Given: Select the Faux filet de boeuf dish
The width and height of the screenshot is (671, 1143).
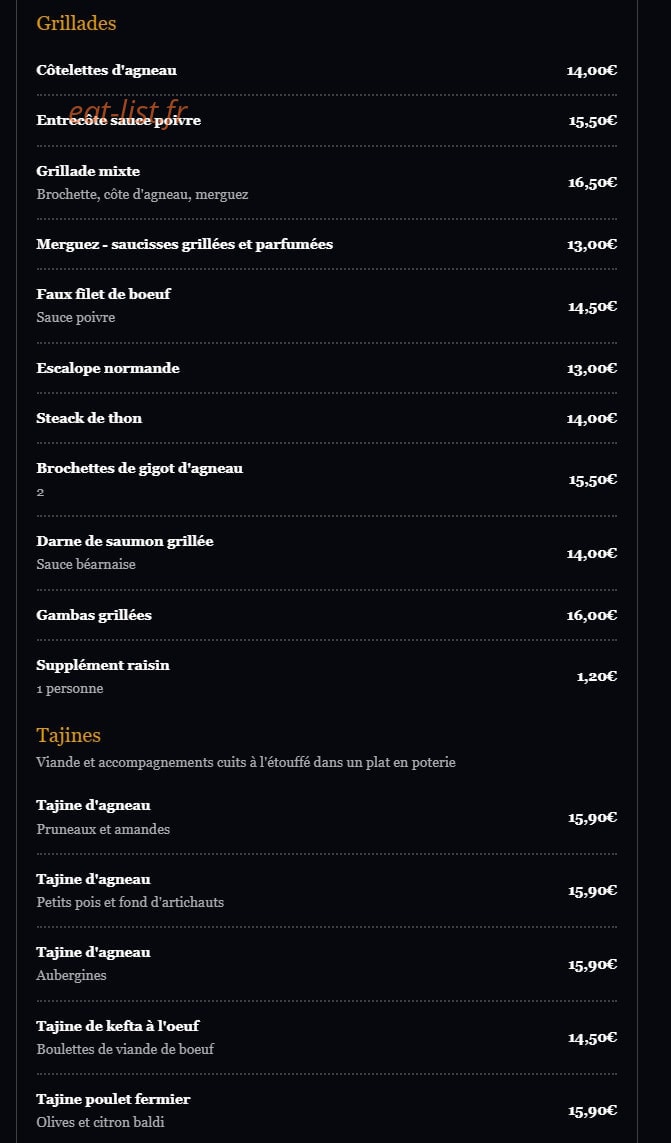Looking at the screenshot, I should (x=327, y=306).
